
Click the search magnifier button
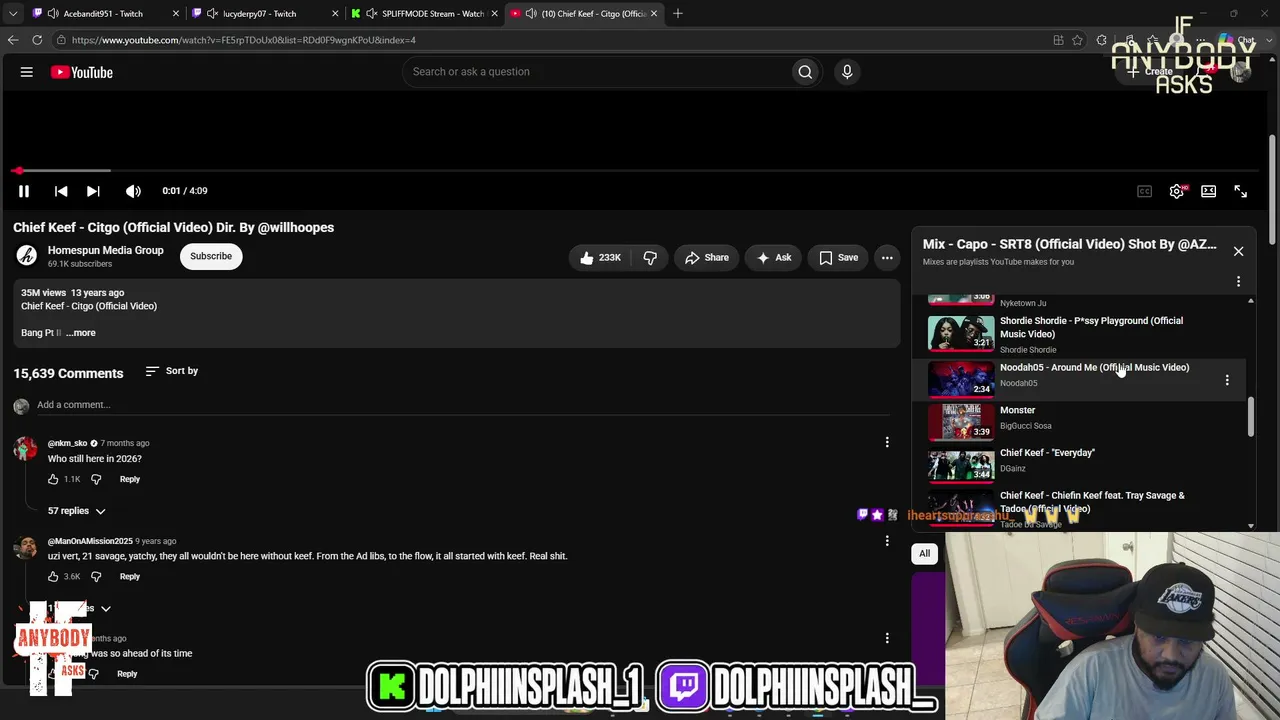(805, 72)
